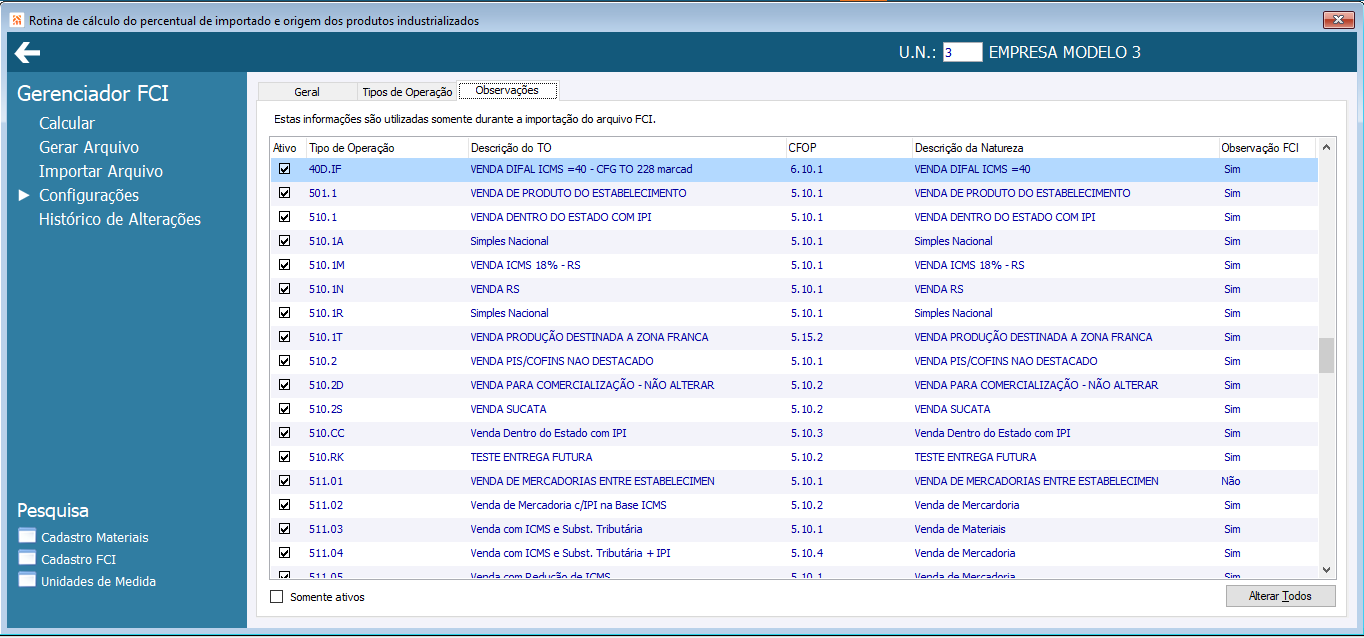Uncheck Ativo for the 510.1T row

pyautogui.click(x=284, y=337)
